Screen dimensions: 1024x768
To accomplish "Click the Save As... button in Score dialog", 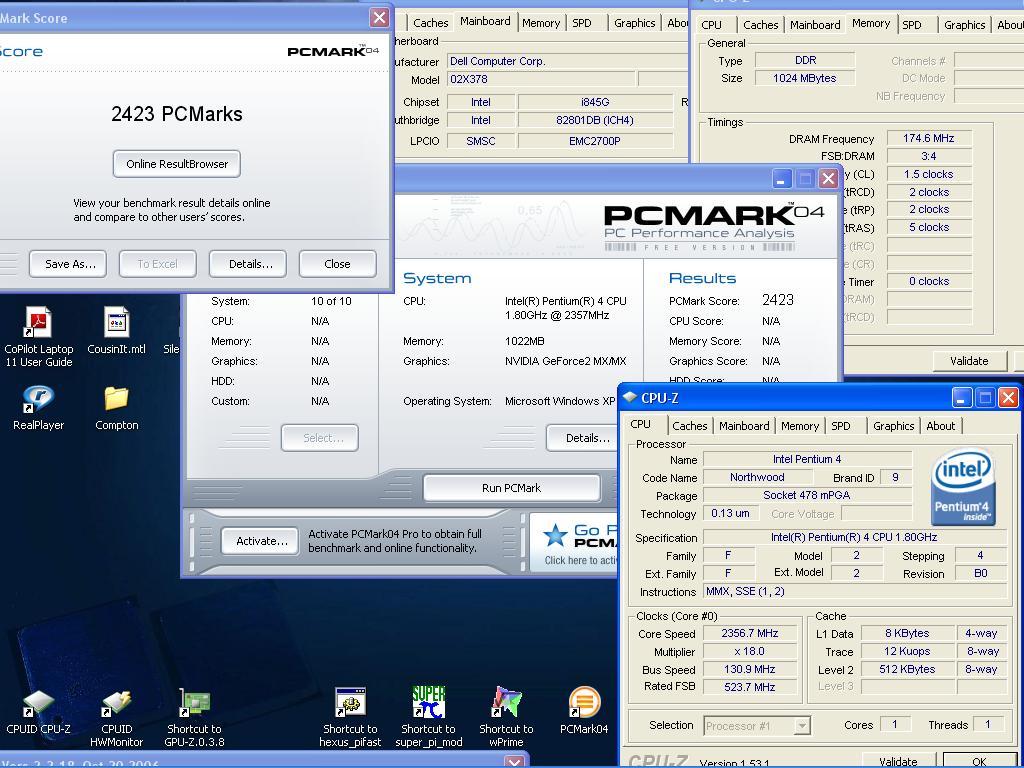I will tap(68, 264).
